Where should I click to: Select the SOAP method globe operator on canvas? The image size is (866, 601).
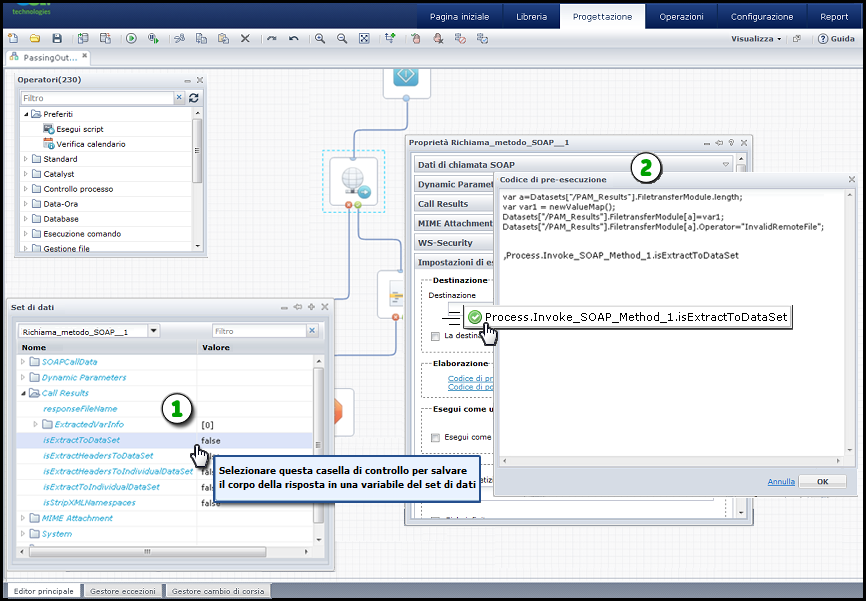[354, 181]
